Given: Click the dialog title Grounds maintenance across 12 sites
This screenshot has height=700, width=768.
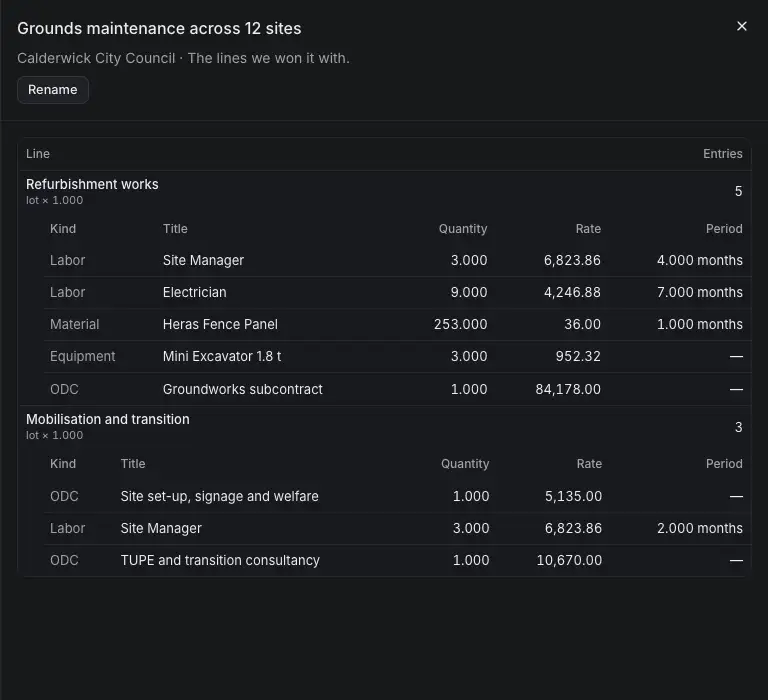Looking at the screenshot, I should click(x=159, y=28).
